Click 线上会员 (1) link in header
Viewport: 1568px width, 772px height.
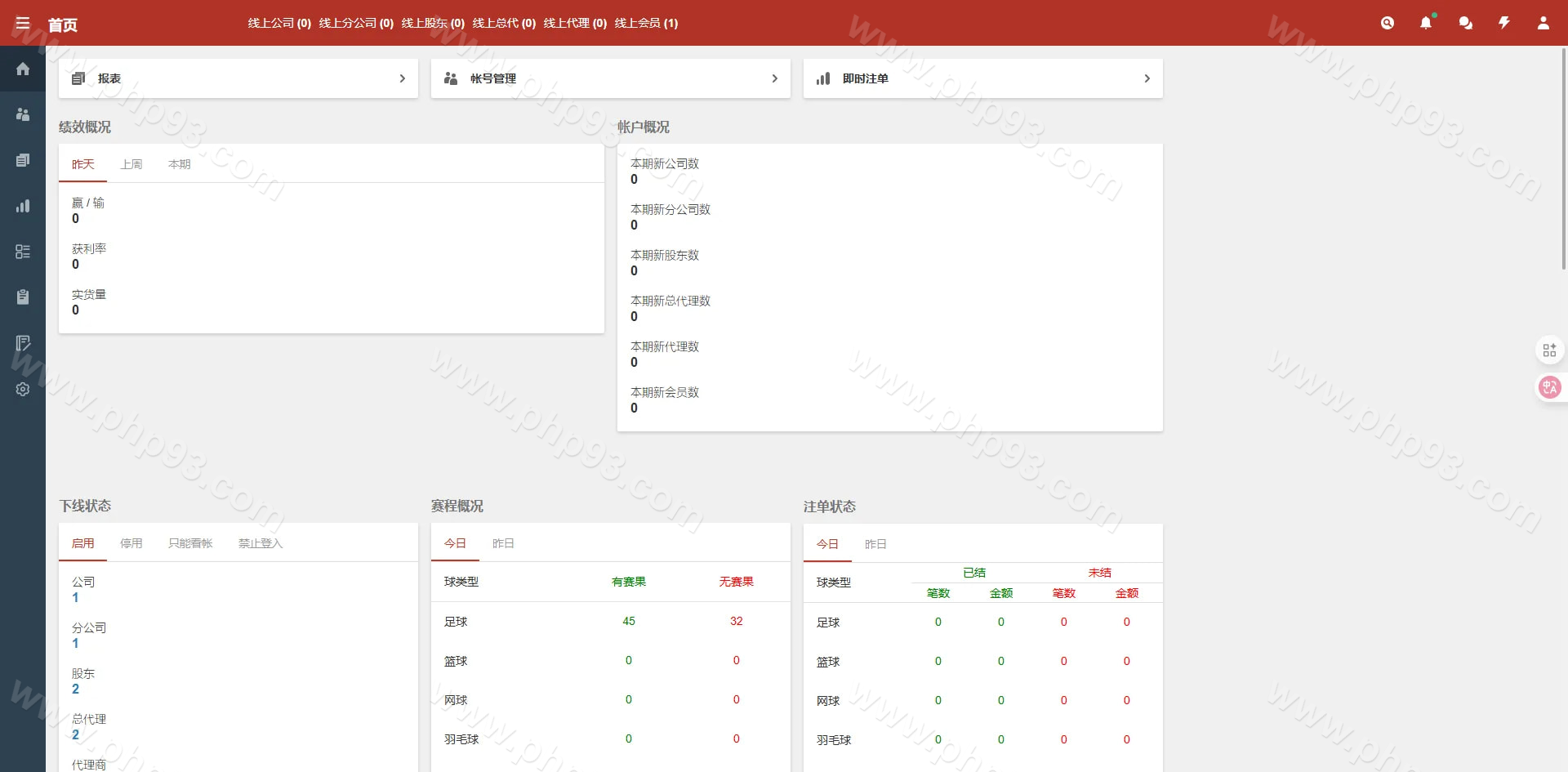(x=646, y=23)
